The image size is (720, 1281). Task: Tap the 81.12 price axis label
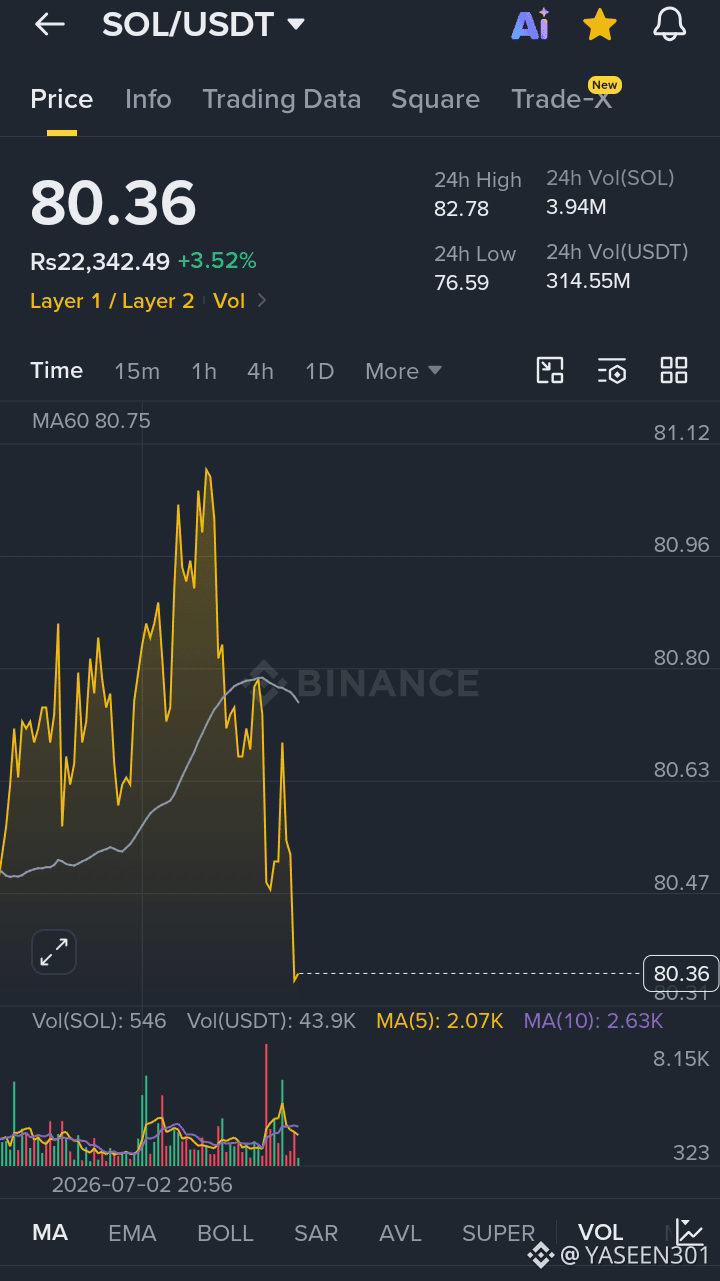681,432
